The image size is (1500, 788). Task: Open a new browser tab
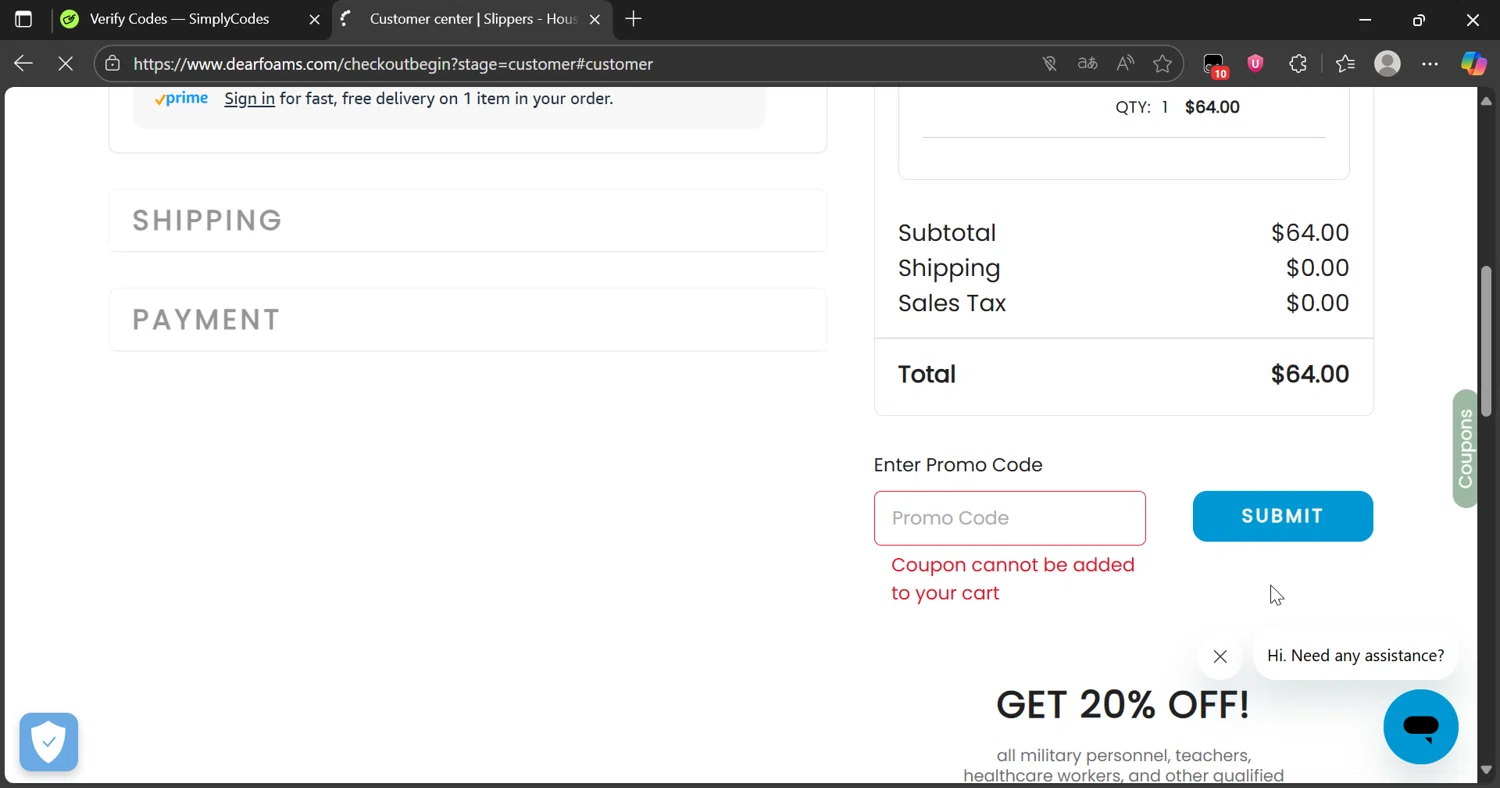pos(633,19)
